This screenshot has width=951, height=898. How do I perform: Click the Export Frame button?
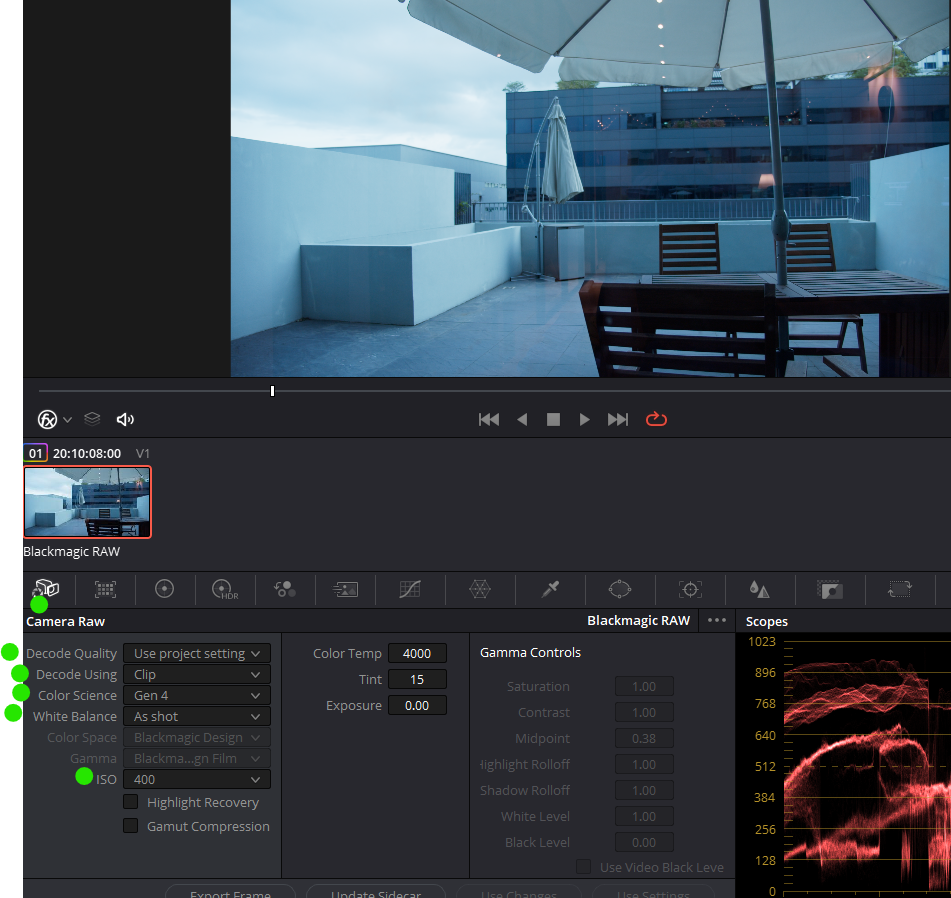click(230, 892)
